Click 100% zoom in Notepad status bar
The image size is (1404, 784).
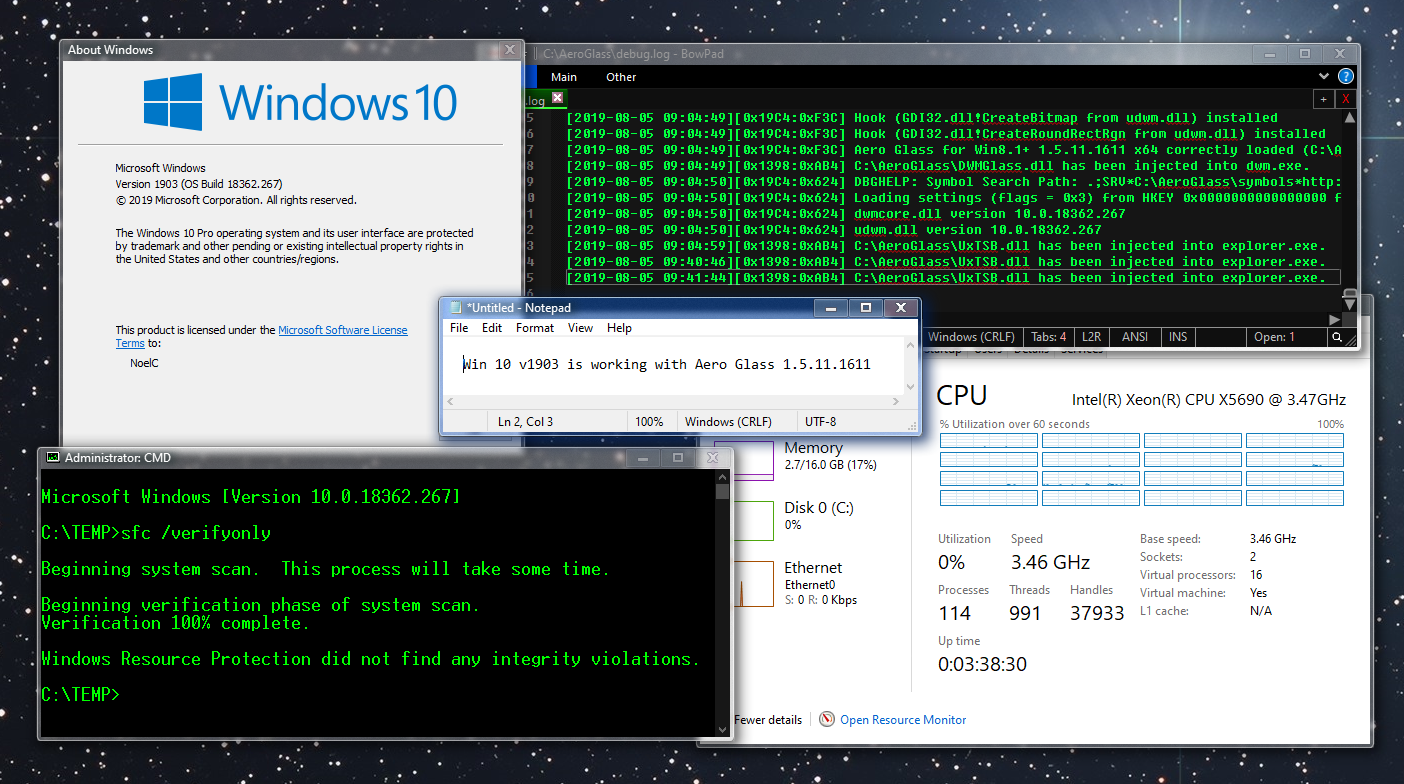[649, 422]
